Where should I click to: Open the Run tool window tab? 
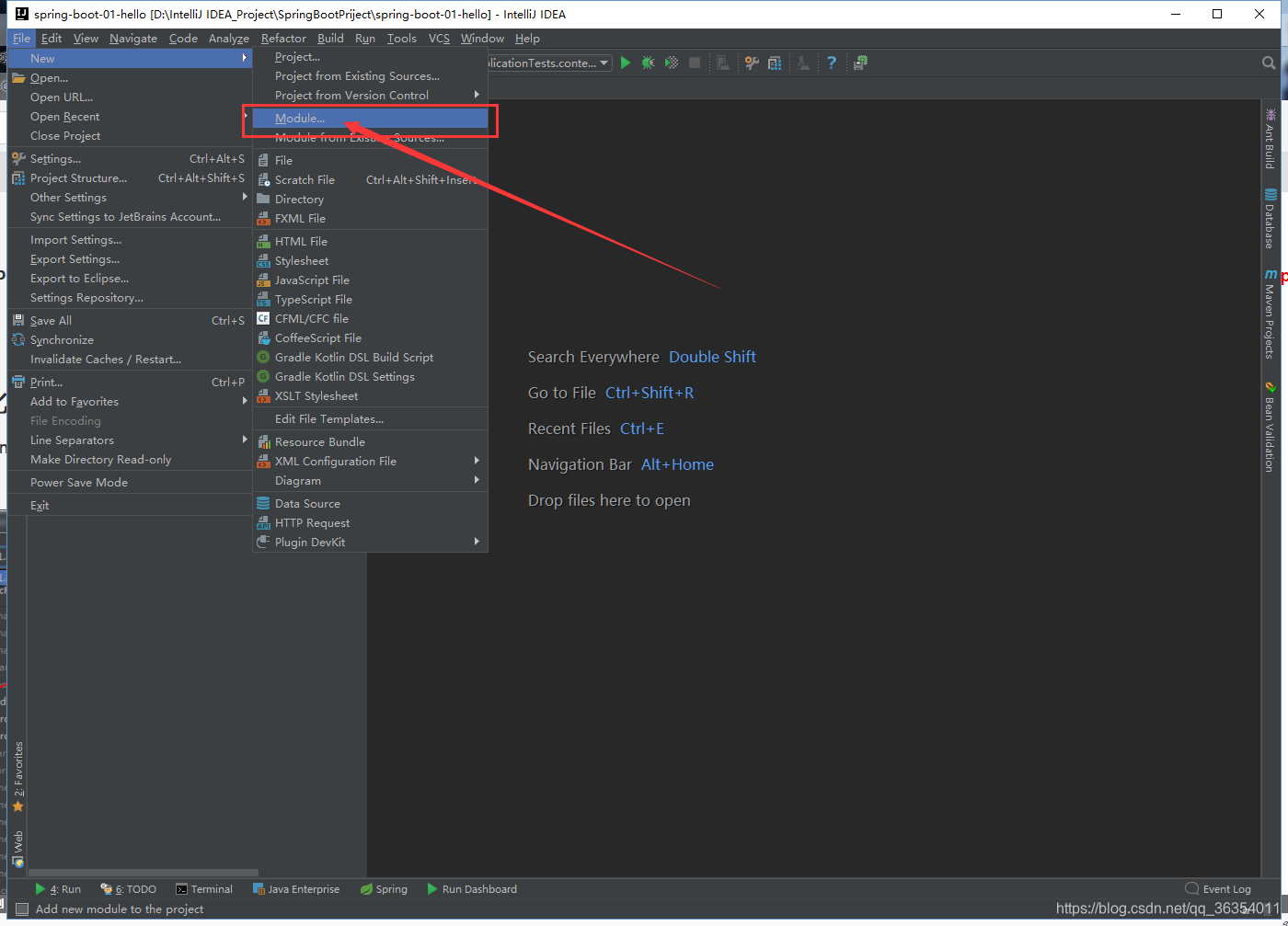pos(58,889)
